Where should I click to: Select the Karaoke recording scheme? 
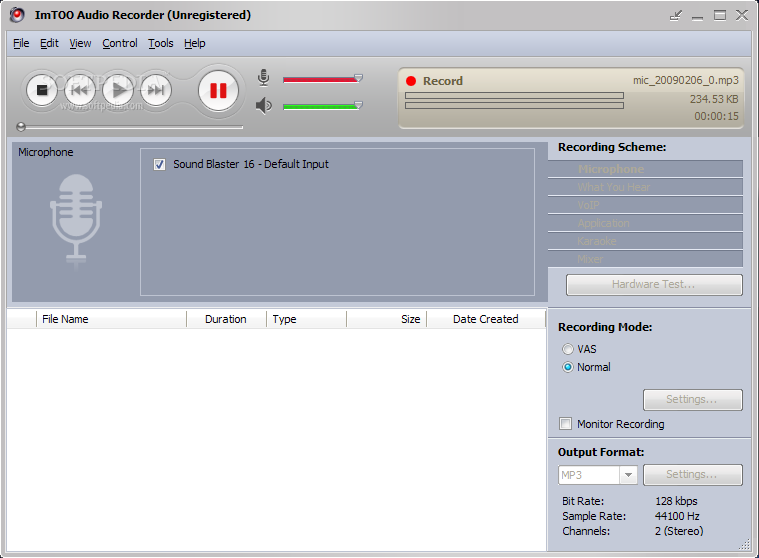(645, 241)
